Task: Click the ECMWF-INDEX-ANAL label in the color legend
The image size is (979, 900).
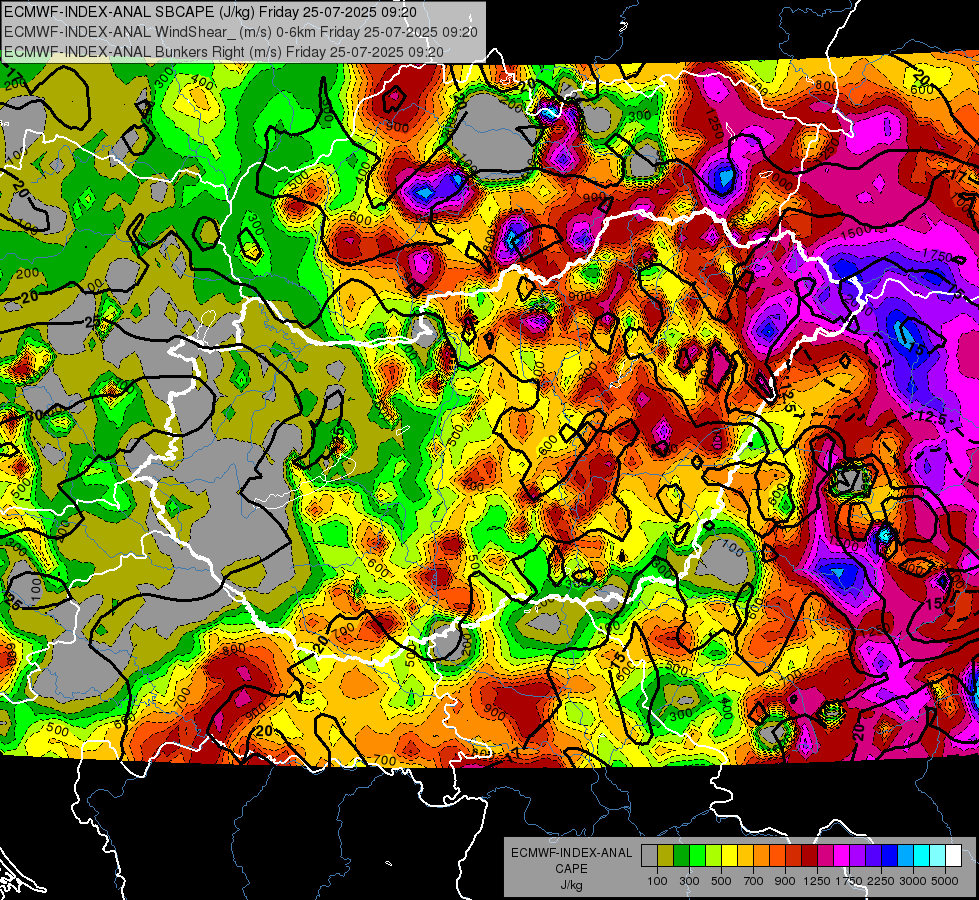Action: point(572,853)
